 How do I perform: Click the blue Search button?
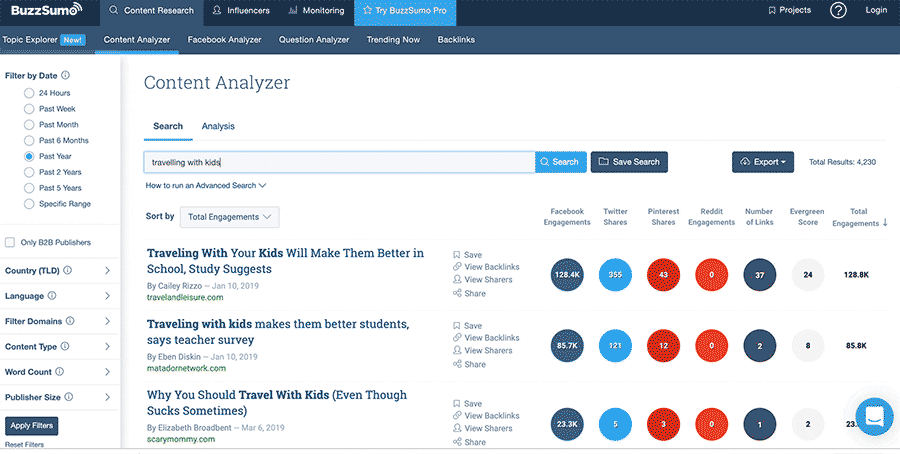tap(561, 162)
